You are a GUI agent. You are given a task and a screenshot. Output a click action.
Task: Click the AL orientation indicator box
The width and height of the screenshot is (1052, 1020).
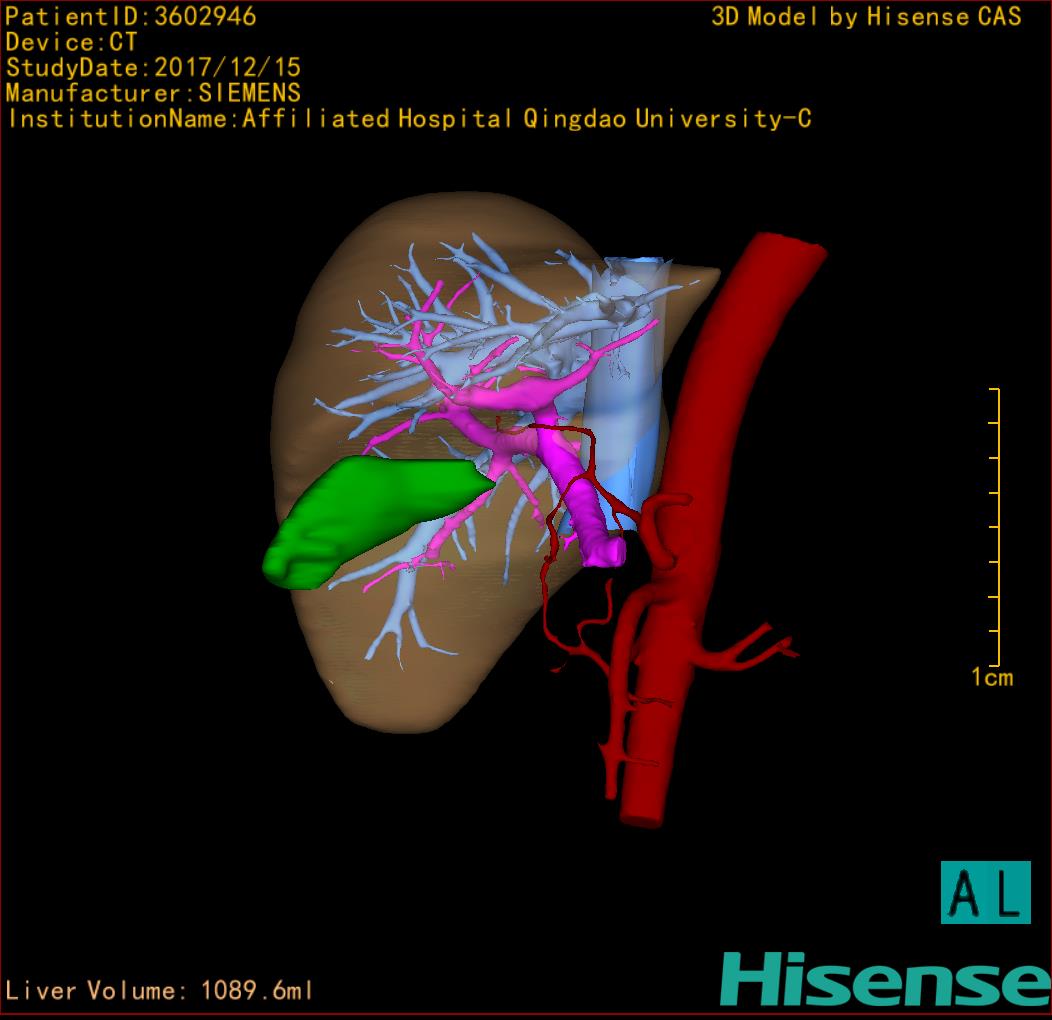pyautogui.click(x=985, y=892)
